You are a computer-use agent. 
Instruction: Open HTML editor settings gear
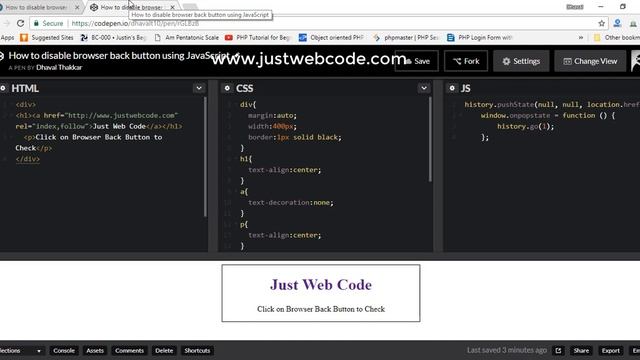pyautogui.click(x=3, y=88)
